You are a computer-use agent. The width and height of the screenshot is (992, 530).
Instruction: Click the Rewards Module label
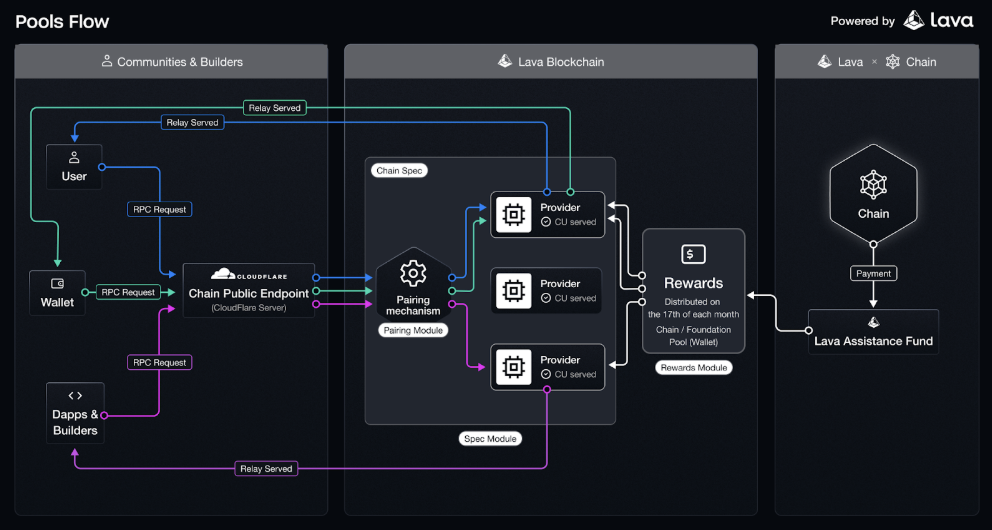pos(693,368)
